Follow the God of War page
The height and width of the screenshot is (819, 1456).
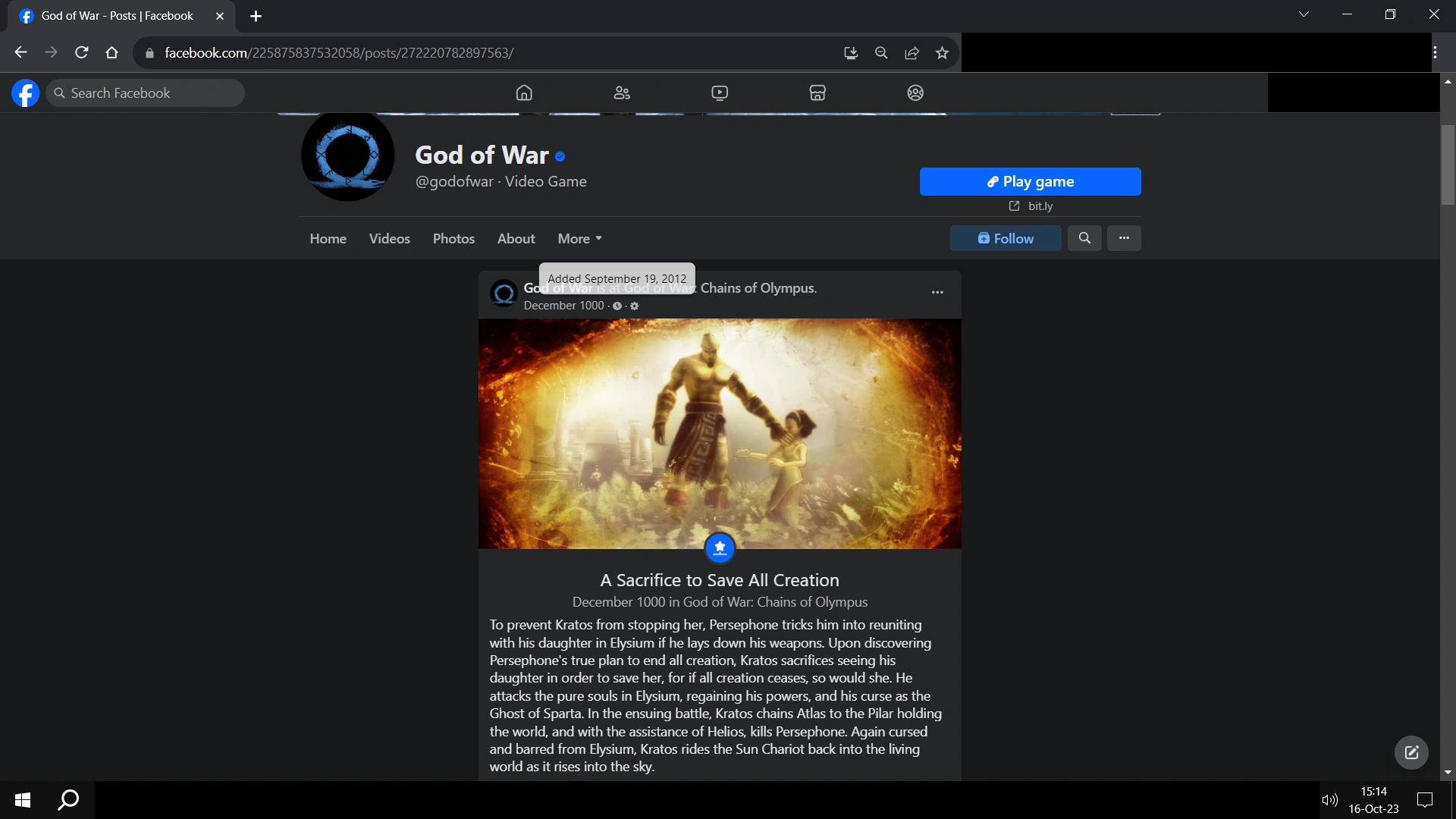pos(1006,238)
